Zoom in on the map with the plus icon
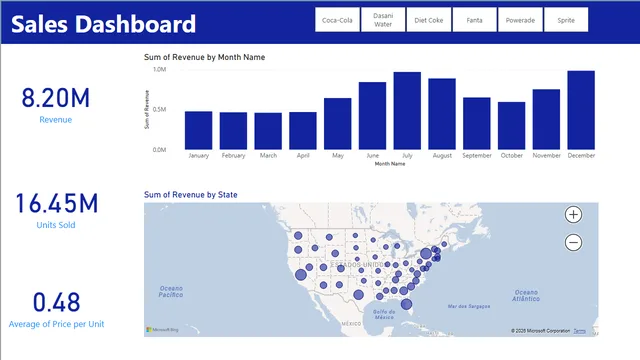 pyautogui.click(x=573, y=214)
